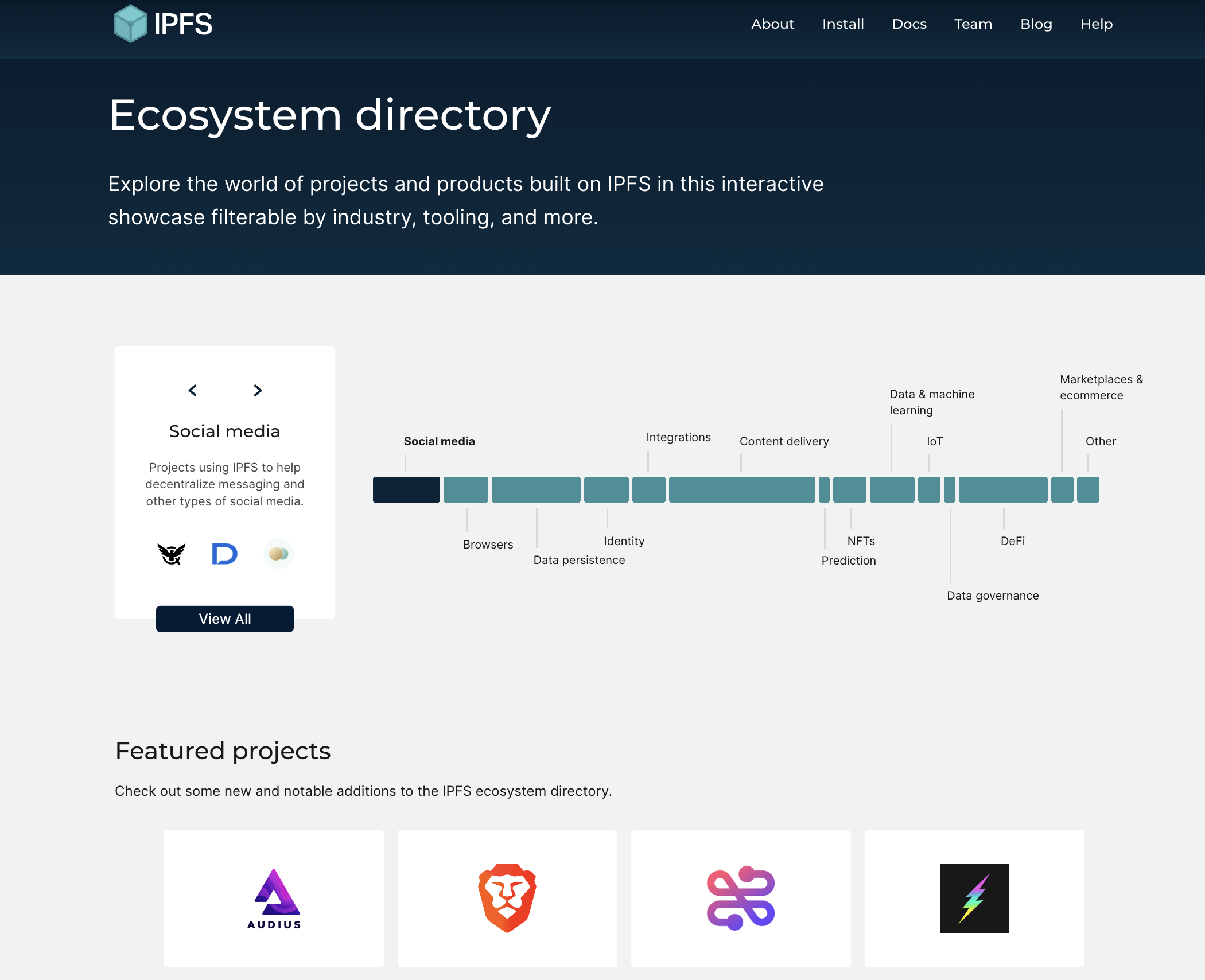1205x980 pixels.
Task: Click the Browsers chart label
Action: click(x=488, y=545)
